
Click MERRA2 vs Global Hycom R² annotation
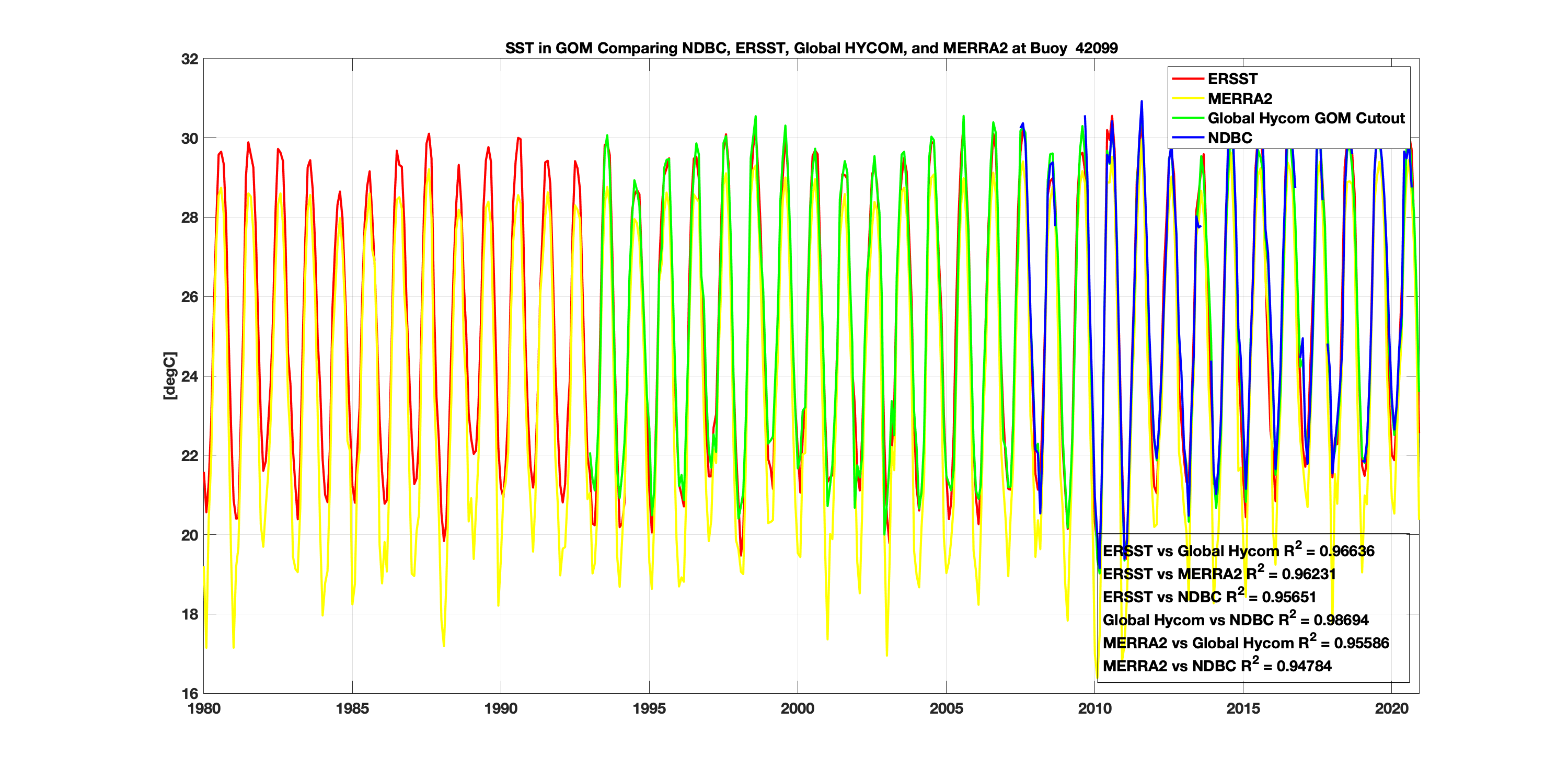pyautogui.click(x=1246, y=643)
